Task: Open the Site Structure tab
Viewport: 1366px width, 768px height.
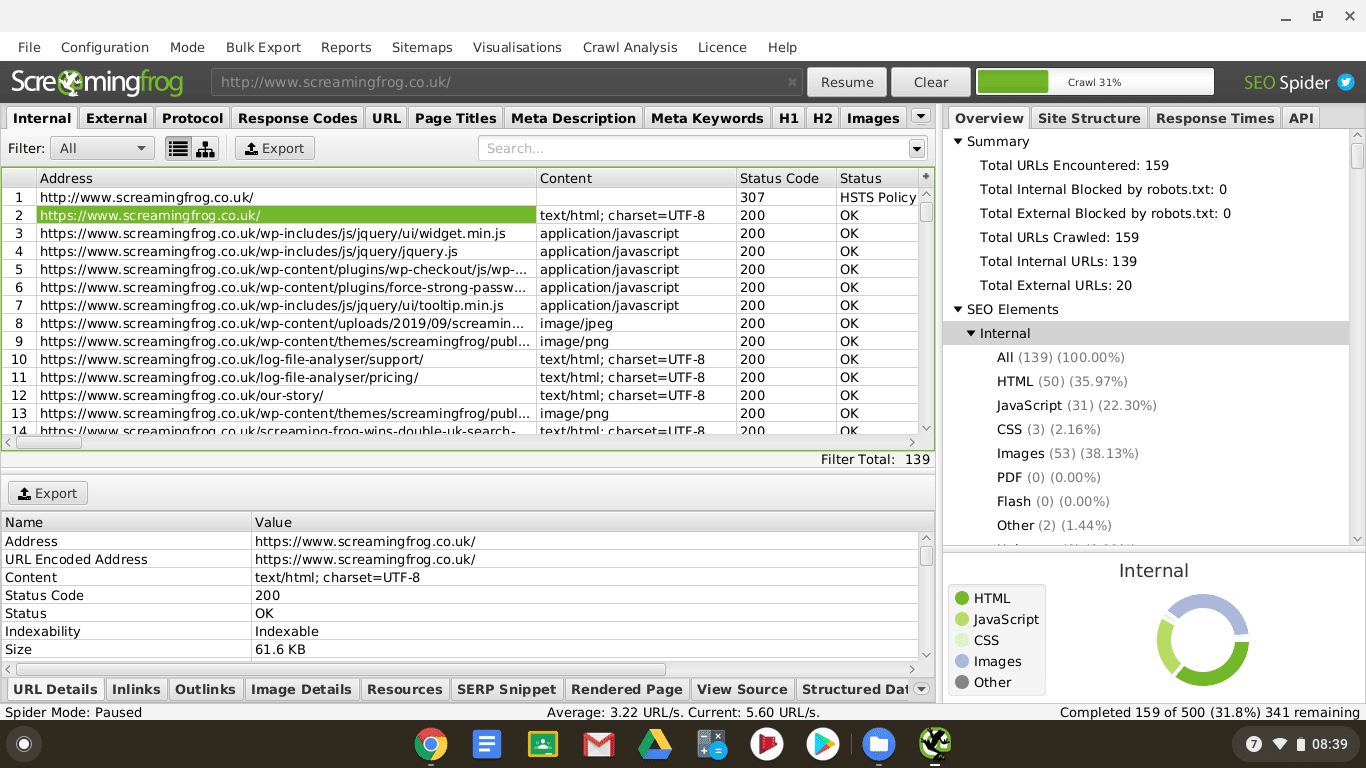Action: tap(1089, 118)
